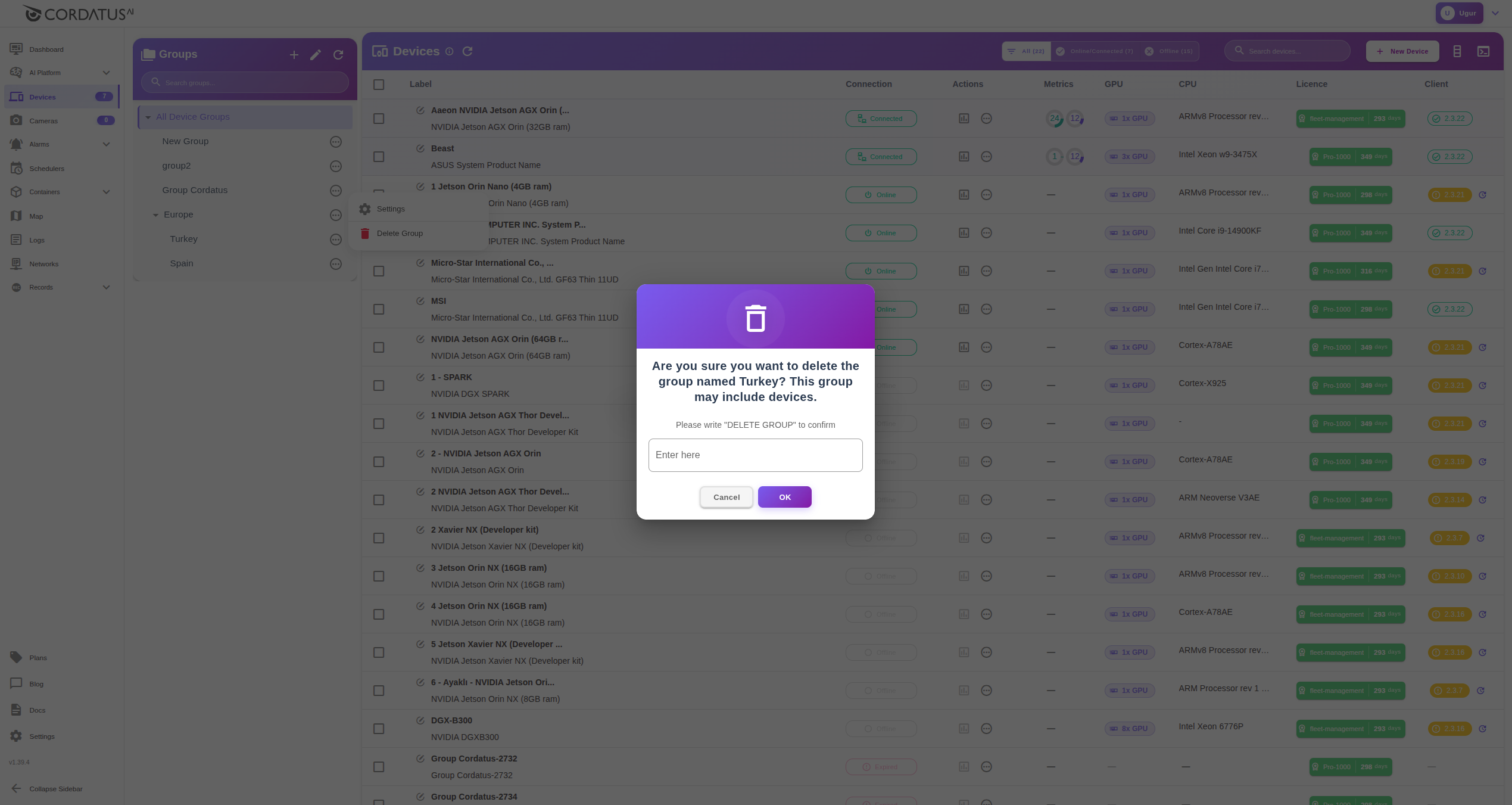Open more options for Turkey group
1512x805 pixels.
point(336,240)
